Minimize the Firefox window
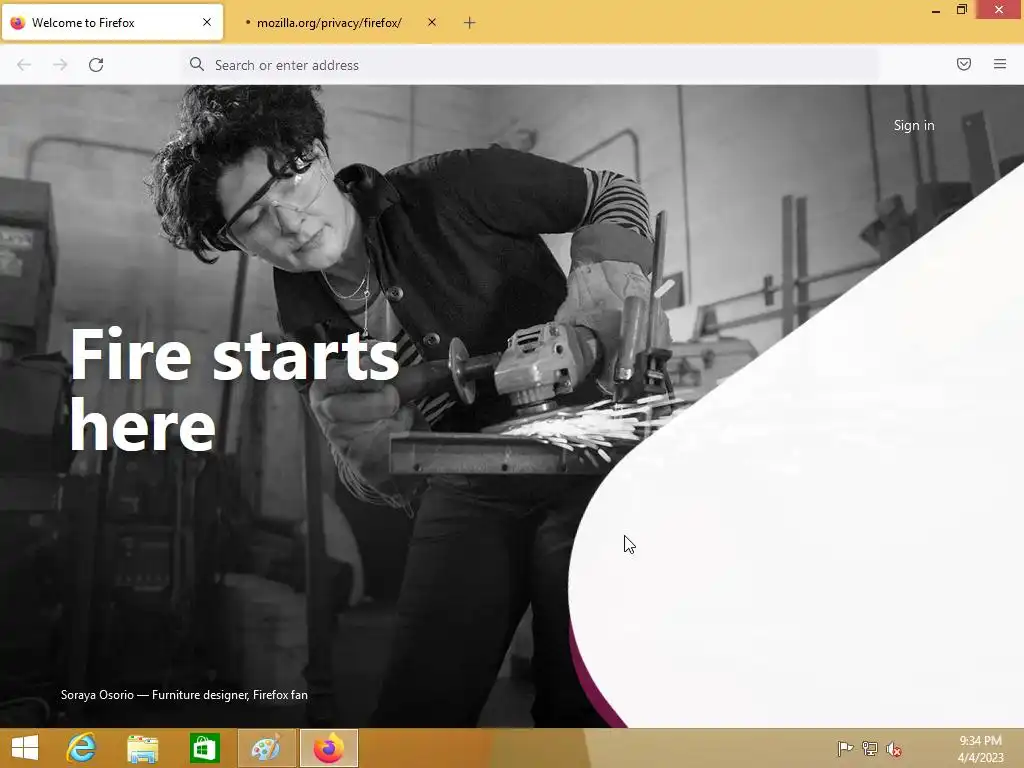Screen dimensions: 1024x768 (936, 10)
